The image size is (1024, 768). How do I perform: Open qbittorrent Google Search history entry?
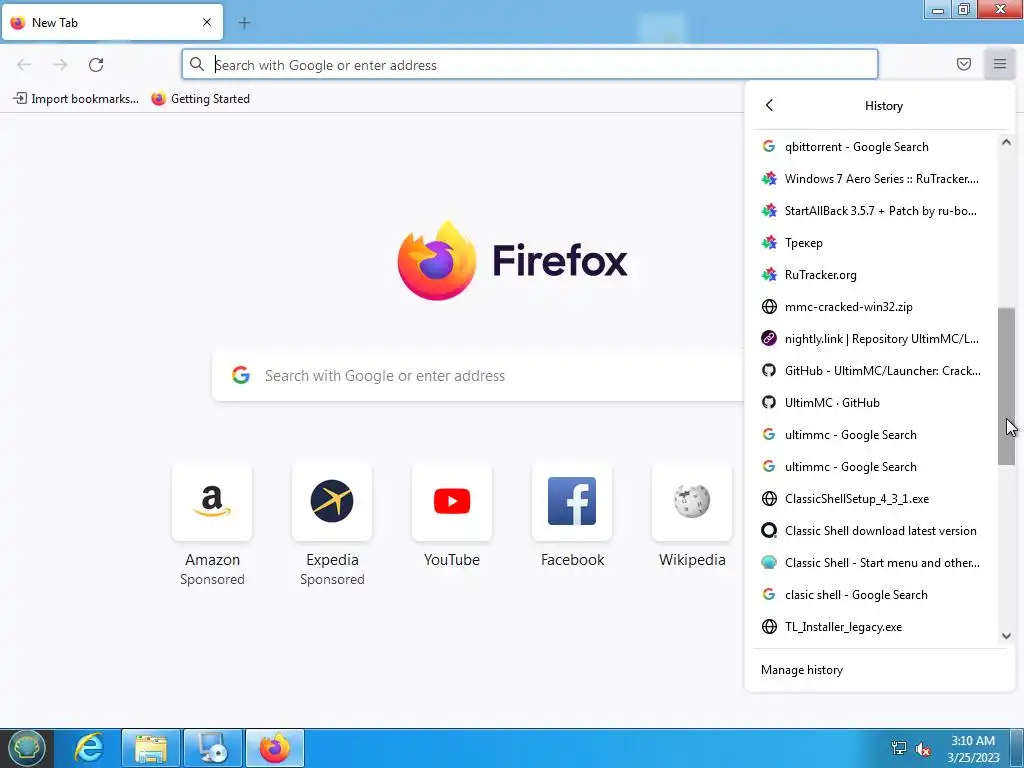point(874,147)
